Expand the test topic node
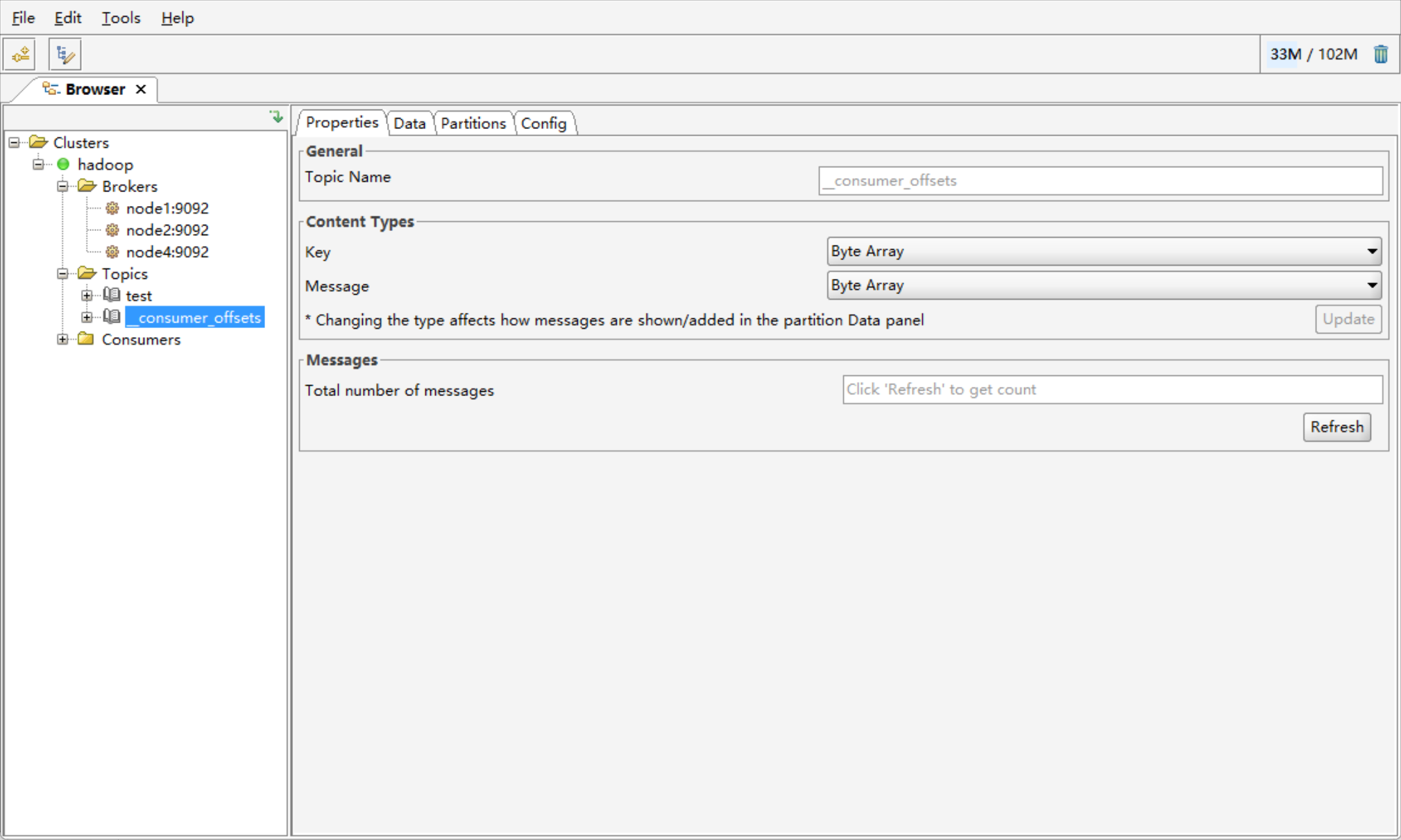1401x840 pixels. (x=87, y=295)
